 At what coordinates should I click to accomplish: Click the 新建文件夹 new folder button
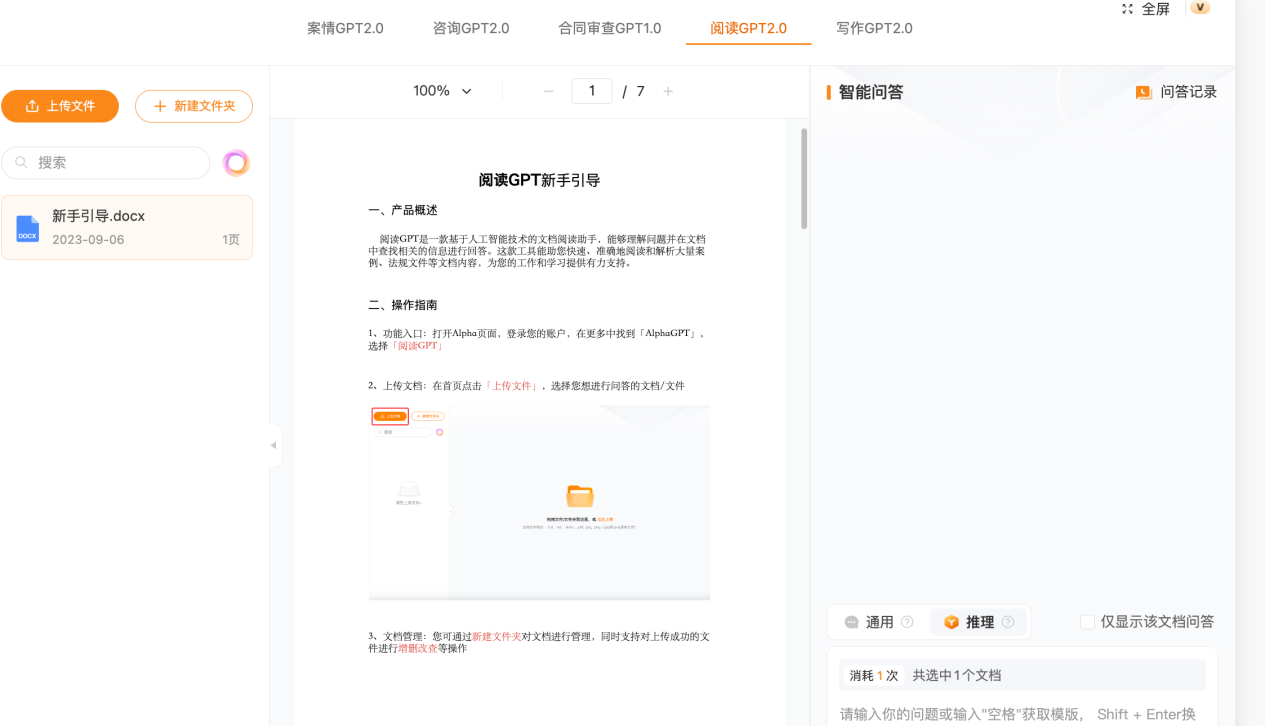point(194,106)
